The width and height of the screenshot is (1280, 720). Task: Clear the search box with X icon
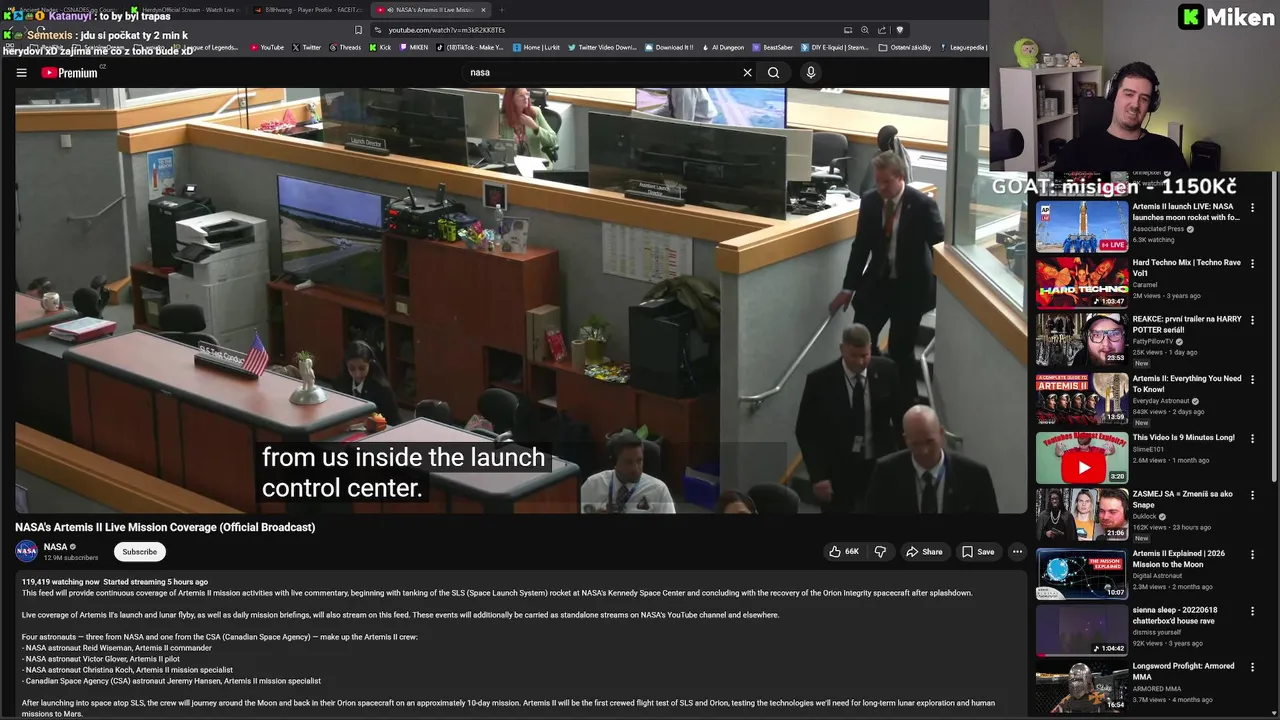click(747, 72)
